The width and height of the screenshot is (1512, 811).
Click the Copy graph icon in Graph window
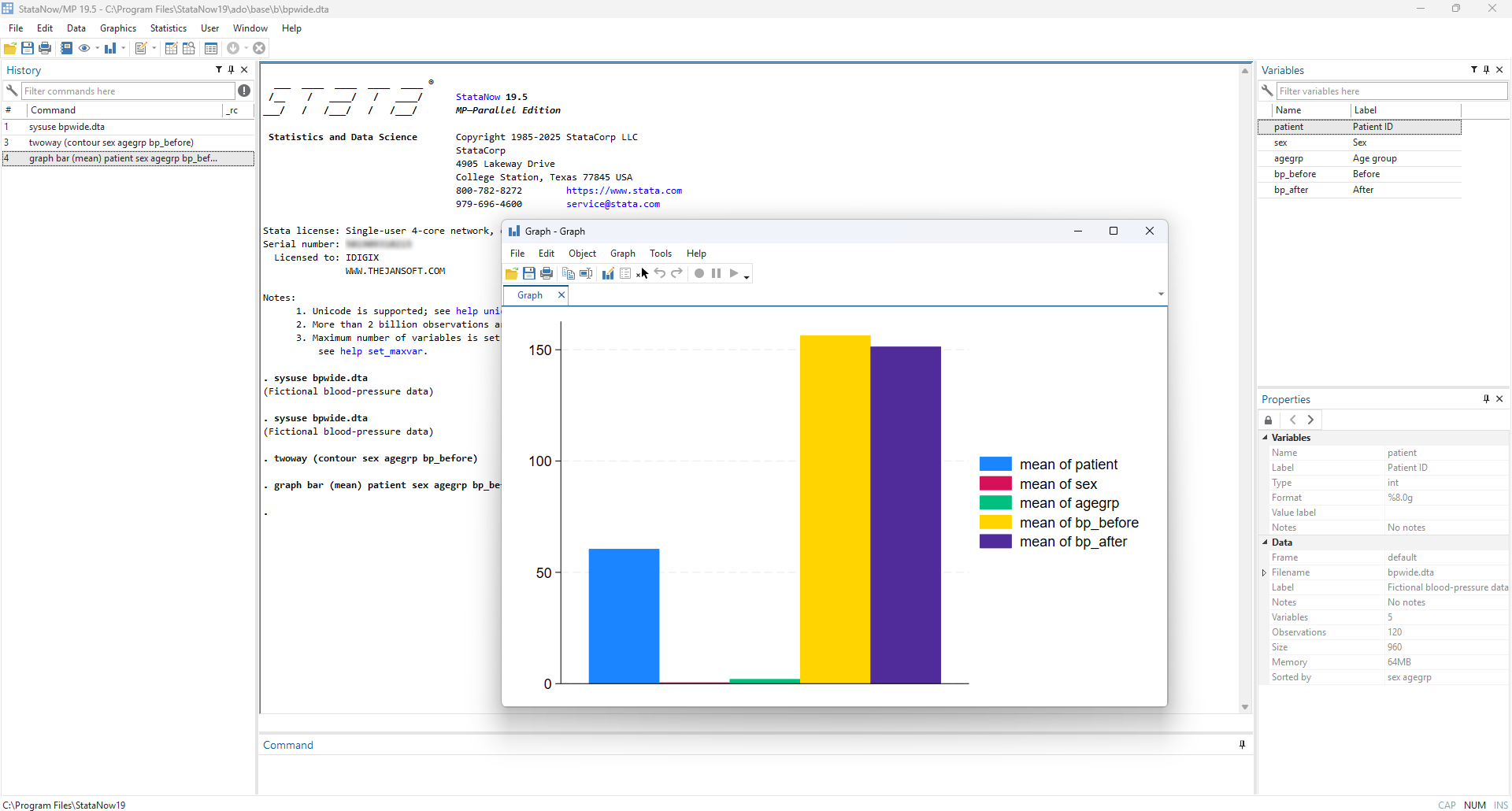click(x=569, y=274)
